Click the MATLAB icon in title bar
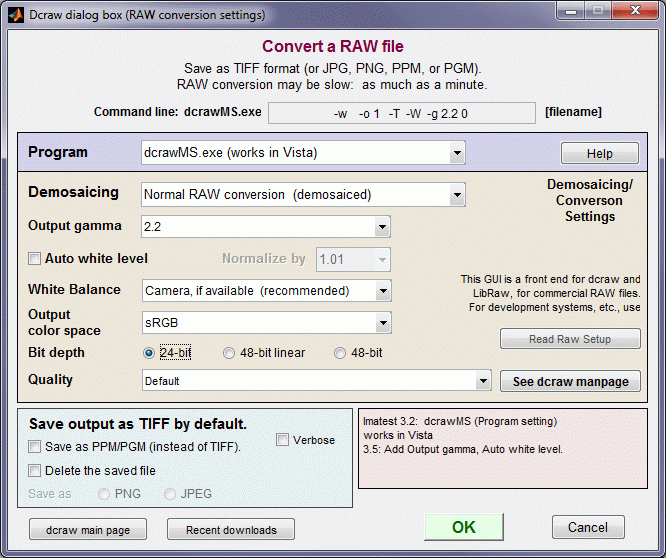This screenshot has height=558, width=666. click(16, 15)
